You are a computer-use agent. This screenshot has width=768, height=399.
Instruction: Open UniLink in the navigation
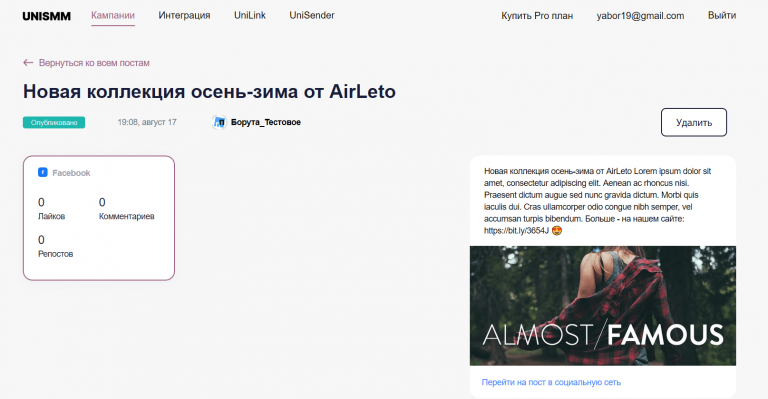tap(250, 15)
